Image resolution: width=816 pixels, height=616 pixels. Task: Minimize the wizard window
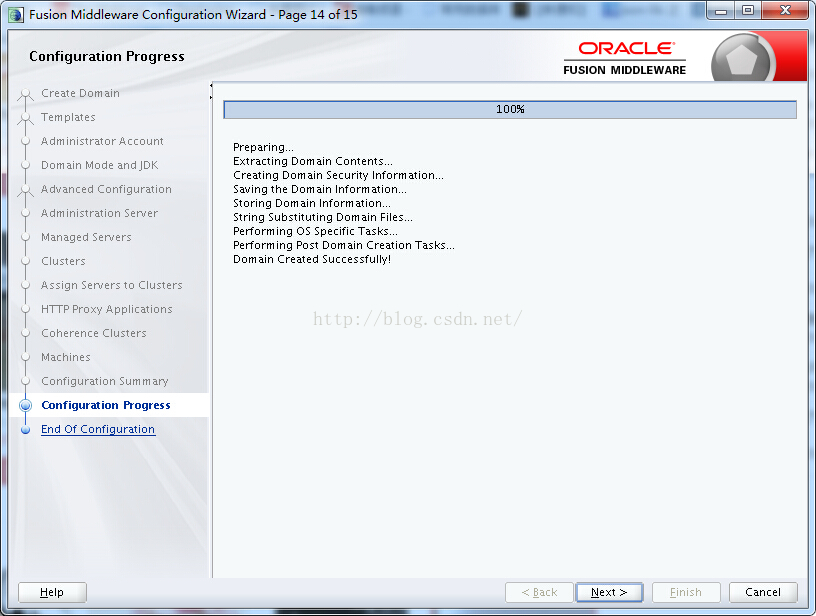721,11
